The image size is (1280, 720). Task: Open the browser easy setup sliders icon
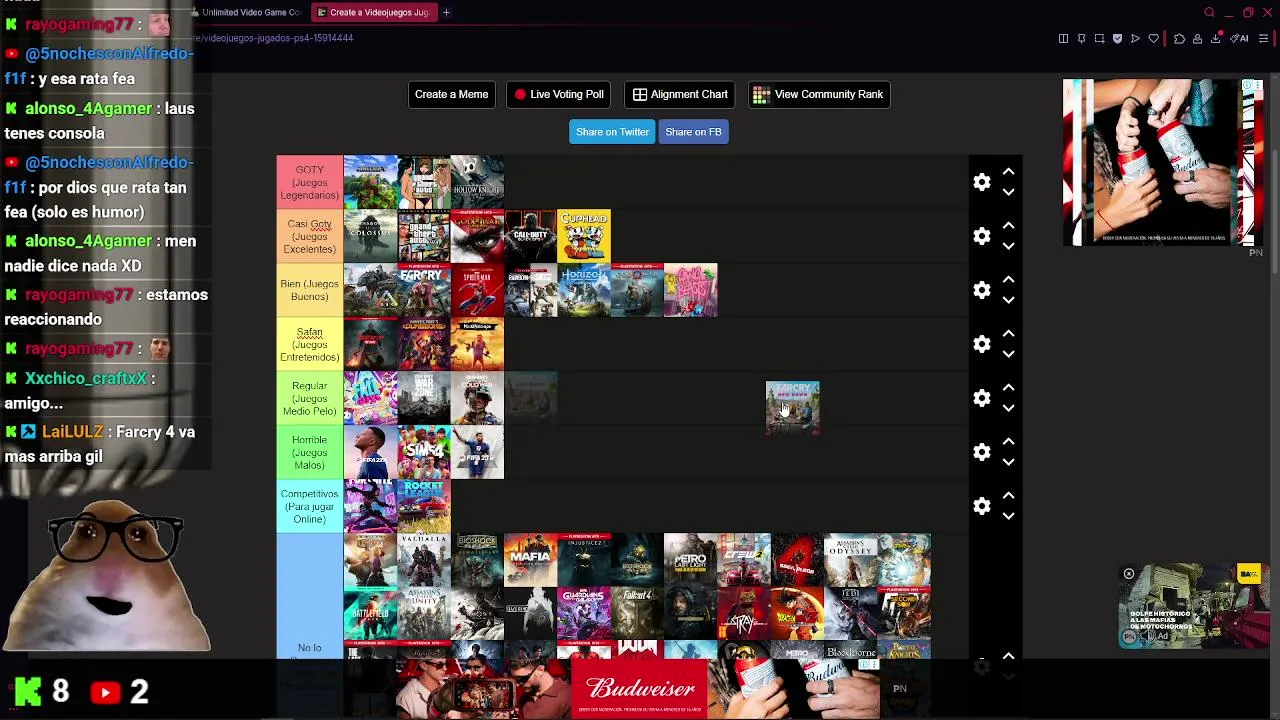(x=1264, y=38)
